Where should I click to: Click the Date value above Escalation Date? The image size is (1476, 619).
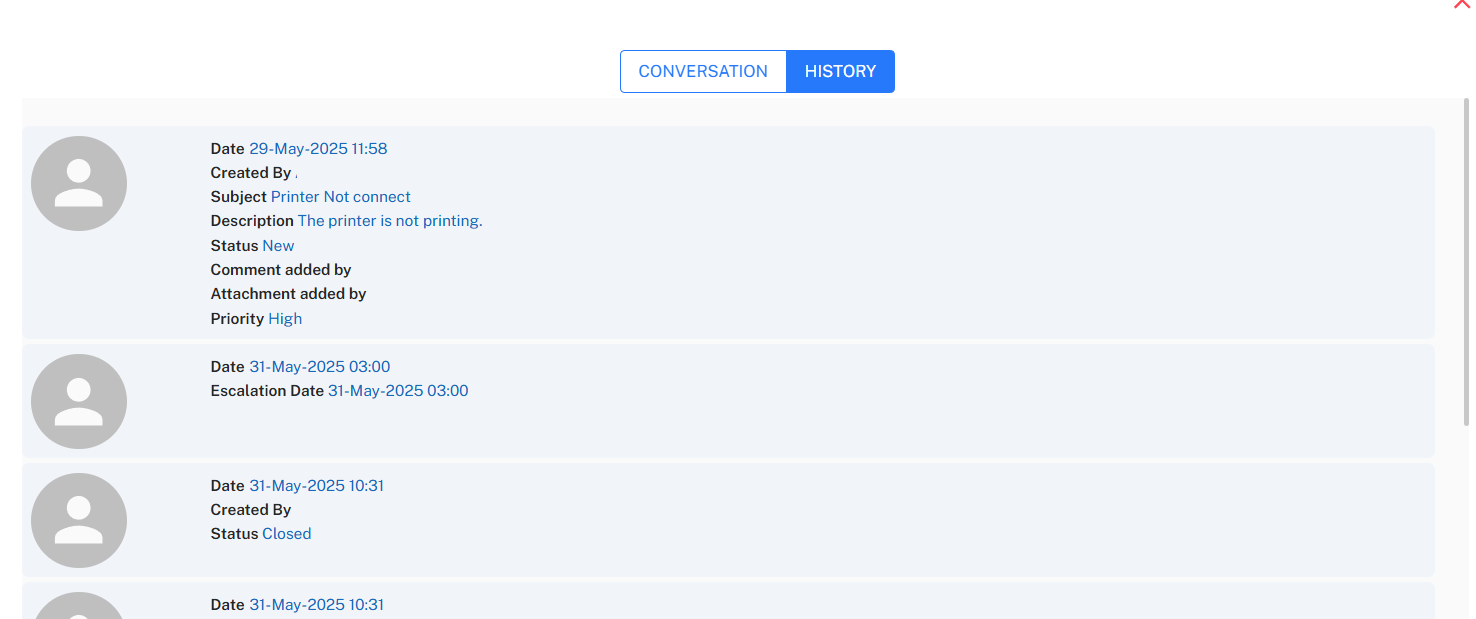320,367
